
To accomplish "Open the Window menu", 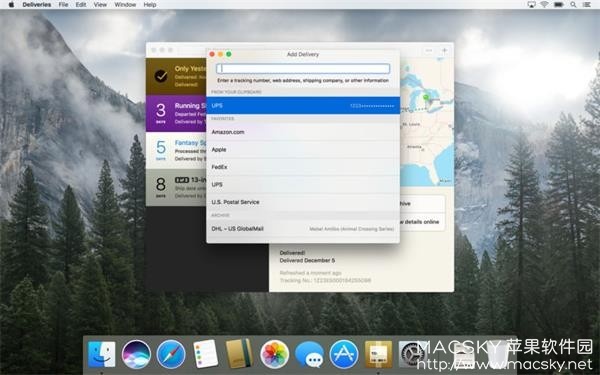I will pyautogui.click(x=125, y=5).
